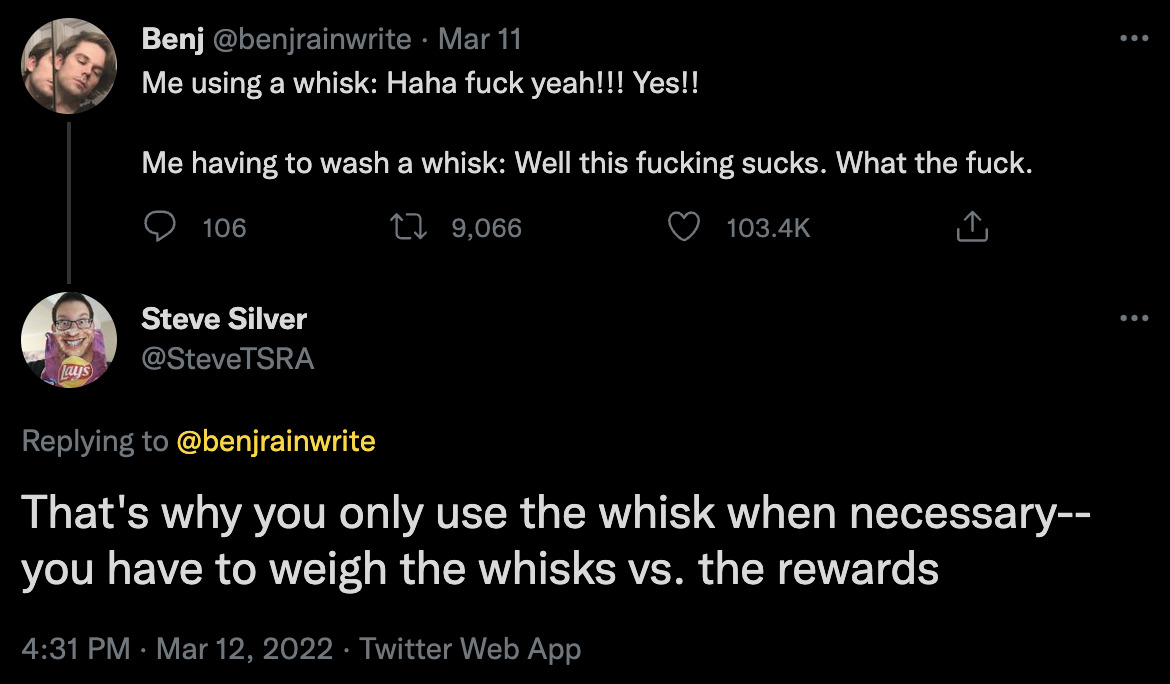The height and width of the screenshot is (684, 1170).
Task: Click the @SteveTSRA handle
Action: 227,357
